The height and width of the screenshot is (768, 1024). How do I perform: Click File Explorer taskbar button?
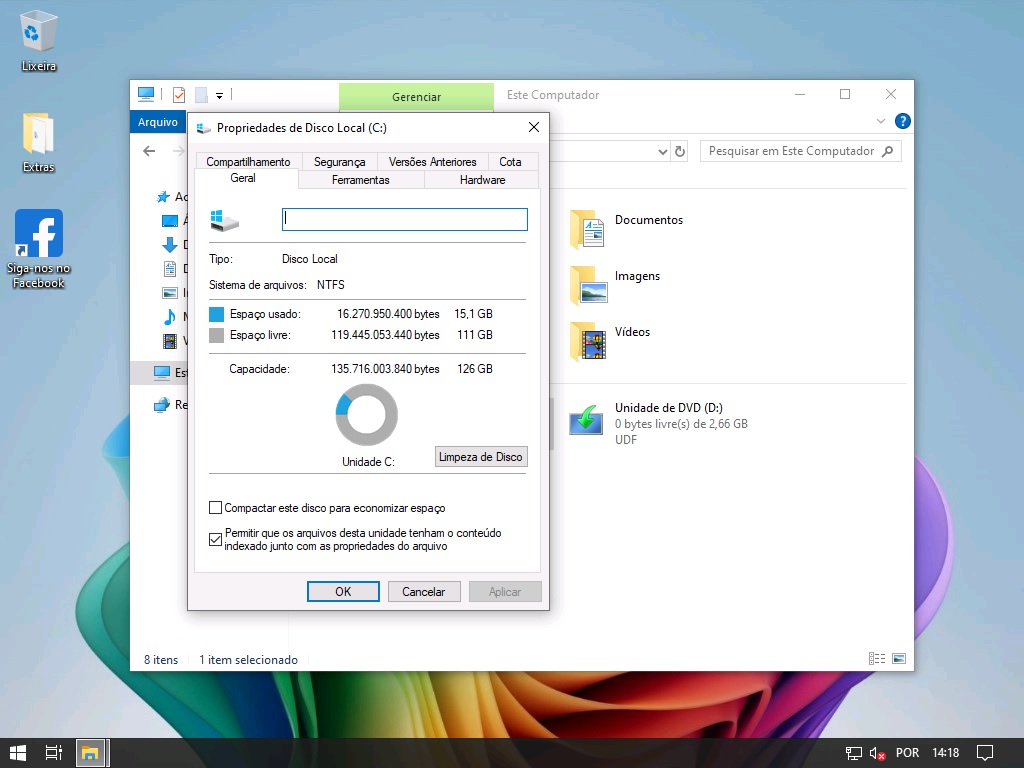tap(89, 753)
